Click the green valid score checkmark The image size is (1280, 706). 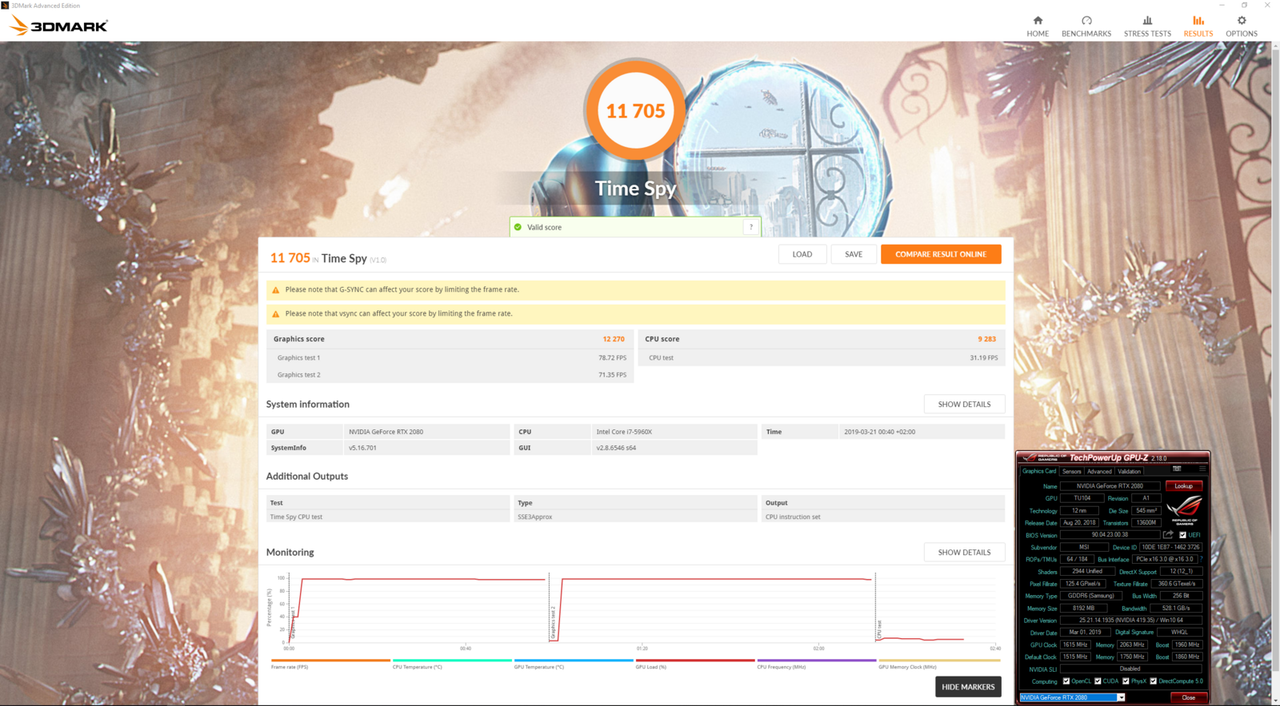click(518, 227)
